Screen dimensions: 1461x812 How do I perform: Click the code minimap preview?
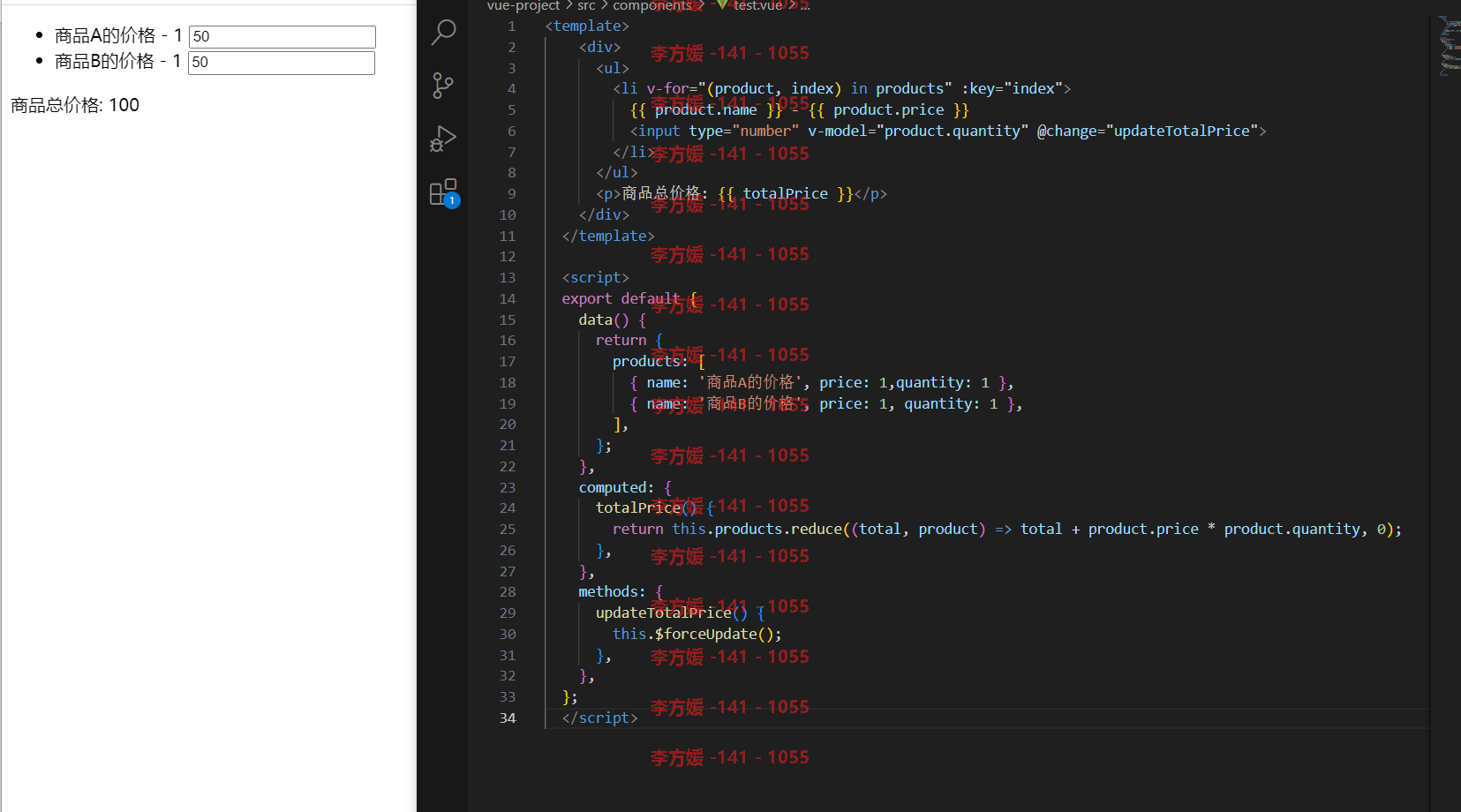click(1450, 46)
